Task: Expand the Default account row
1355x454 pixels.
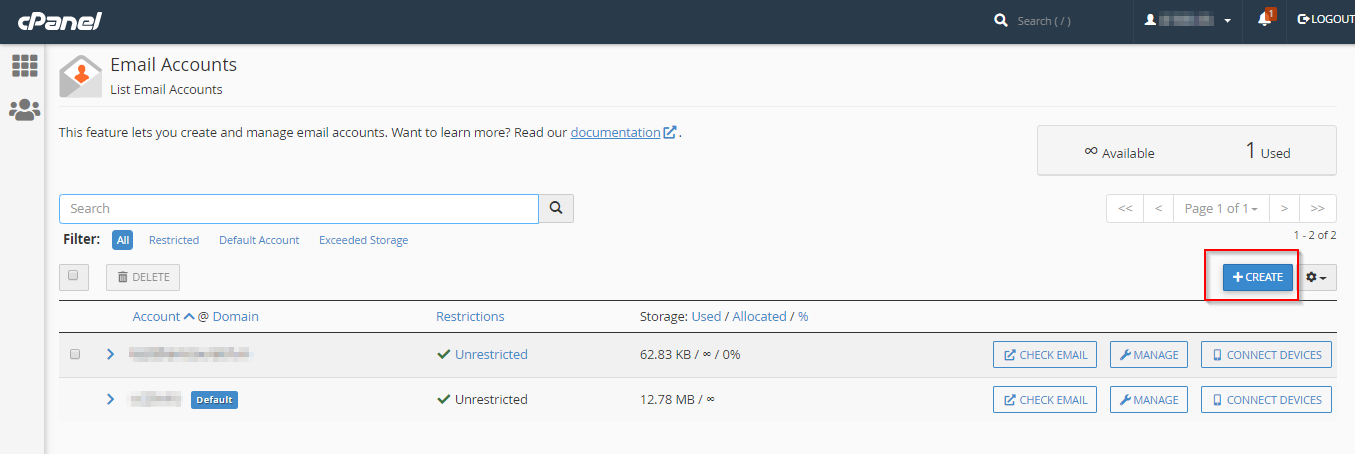Action: coord(110,399)
